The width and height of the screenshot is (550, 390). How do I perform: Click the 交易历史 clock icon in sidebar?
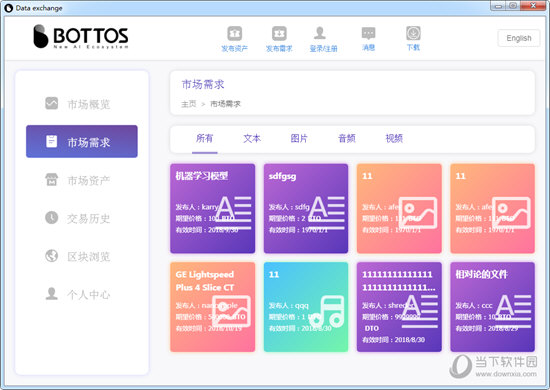pyautogui.click(x=52, y=217)
